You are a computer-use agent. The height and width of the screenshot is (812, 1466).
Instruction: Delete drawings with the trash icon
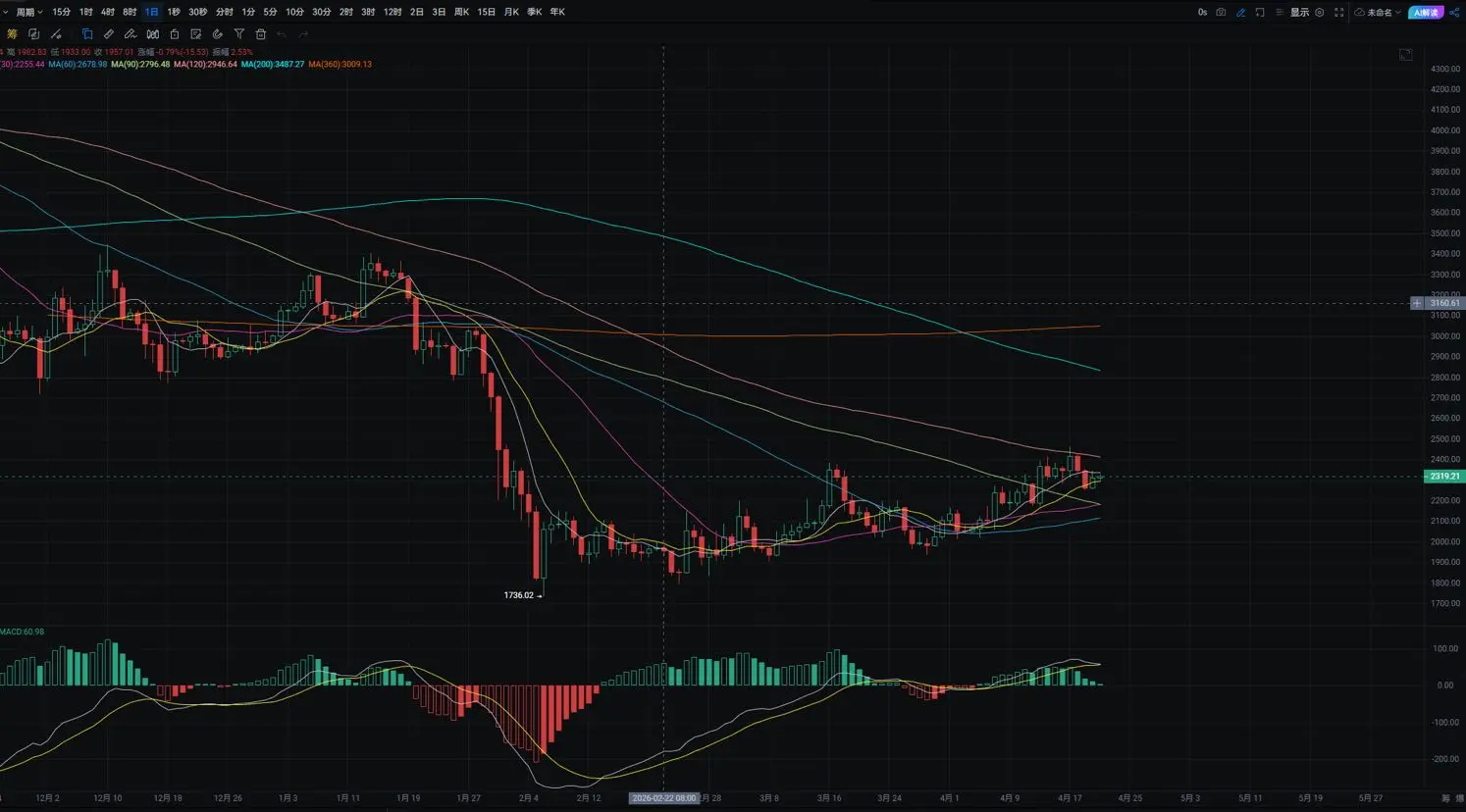tap(261, 34)
